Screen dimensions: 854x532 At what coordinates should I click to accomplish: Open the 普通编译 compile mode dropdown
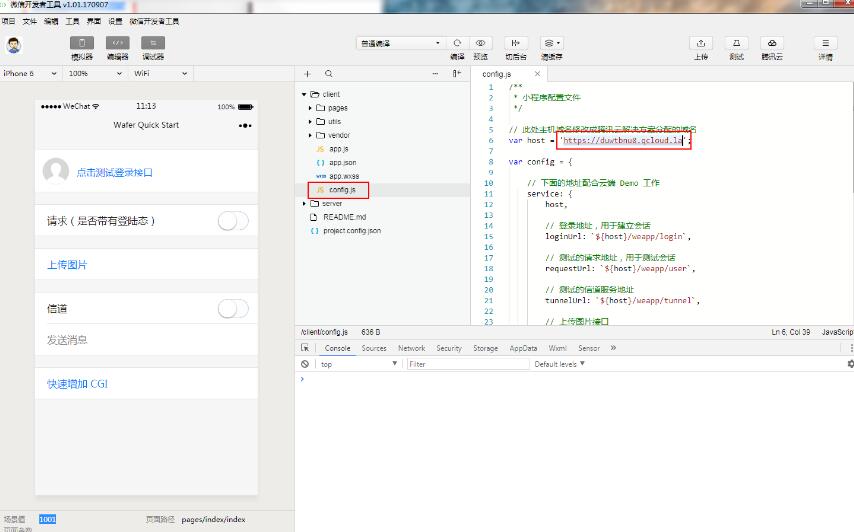[400, 43]
